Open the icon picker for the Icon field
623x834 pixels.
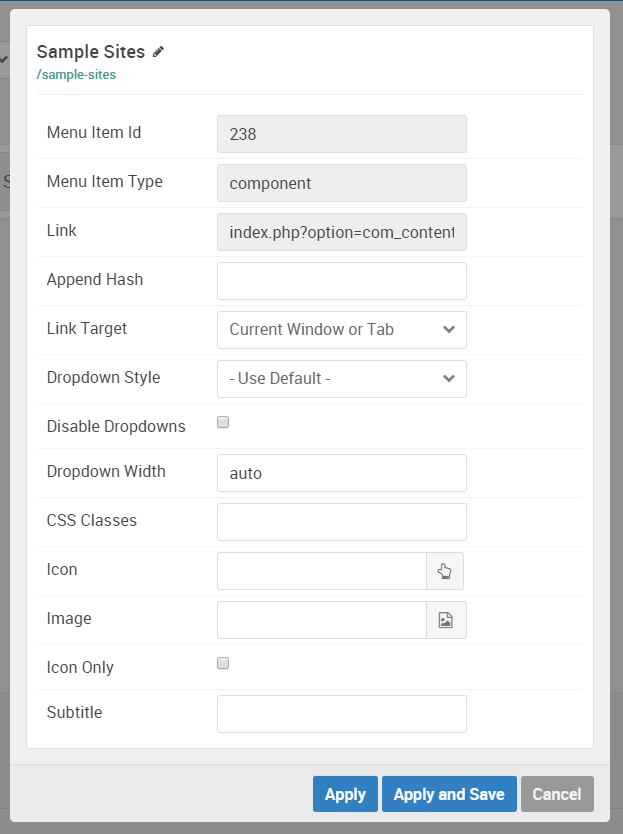pos(445,571)
